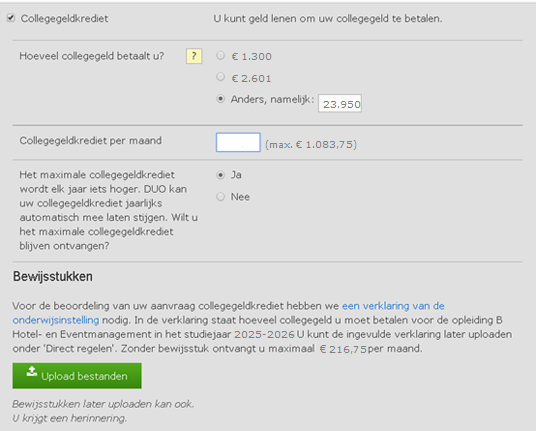The height and width of the screenshot is (431, 536).
Task: Open 'een verklaring van de' link
Action: pos(393,306)
